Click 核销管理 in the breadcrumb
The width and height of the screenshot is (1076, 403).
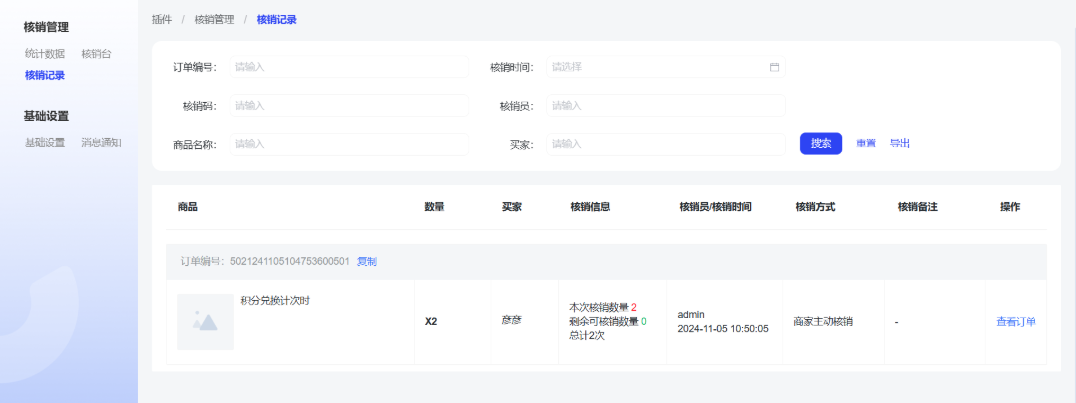214,19
